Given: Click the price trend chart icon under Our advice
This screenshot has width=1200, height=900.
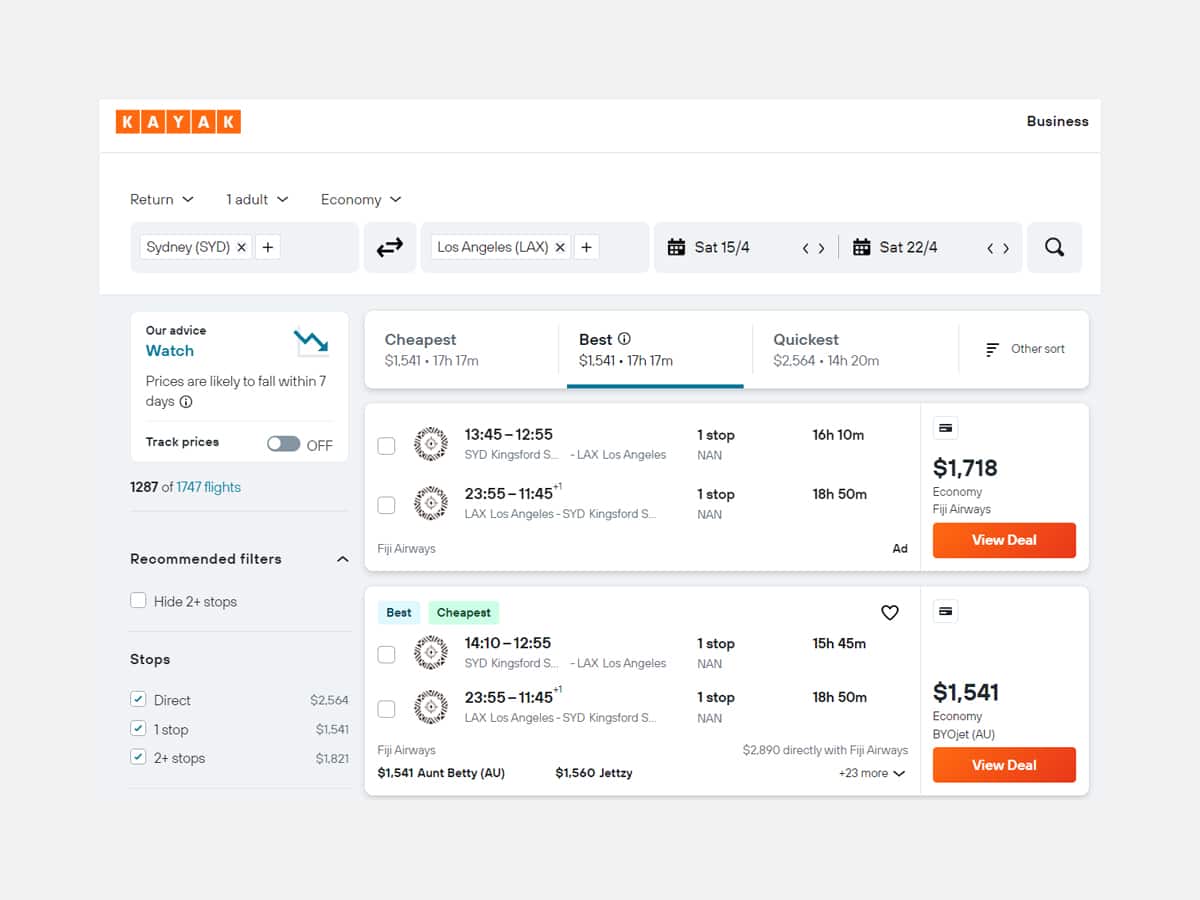Looking at the screenshot, I should tap(312, 341).
